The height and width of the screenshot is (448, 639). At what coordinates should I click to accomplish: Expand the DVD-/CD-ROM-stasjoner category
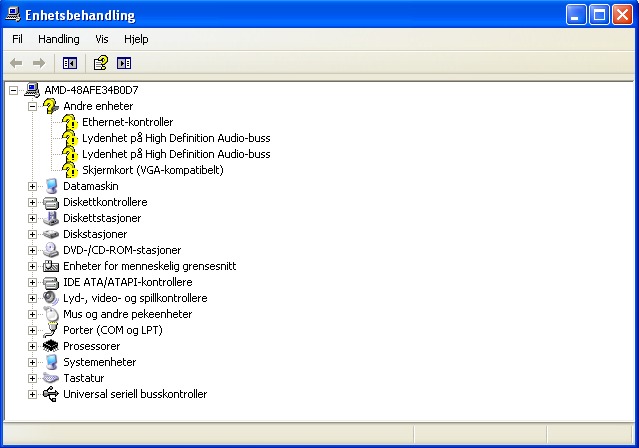(x=32, y=250)
